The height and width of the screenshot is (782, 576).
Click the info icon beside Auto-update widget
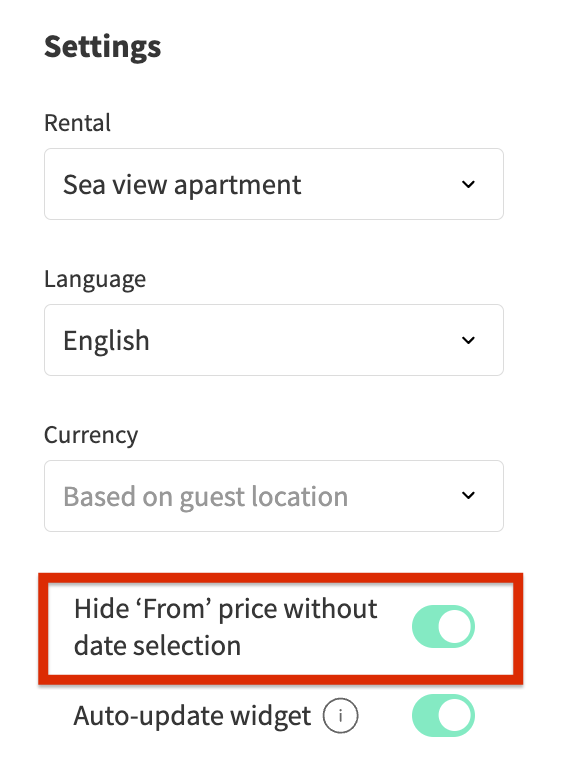(x=340, y=716)
